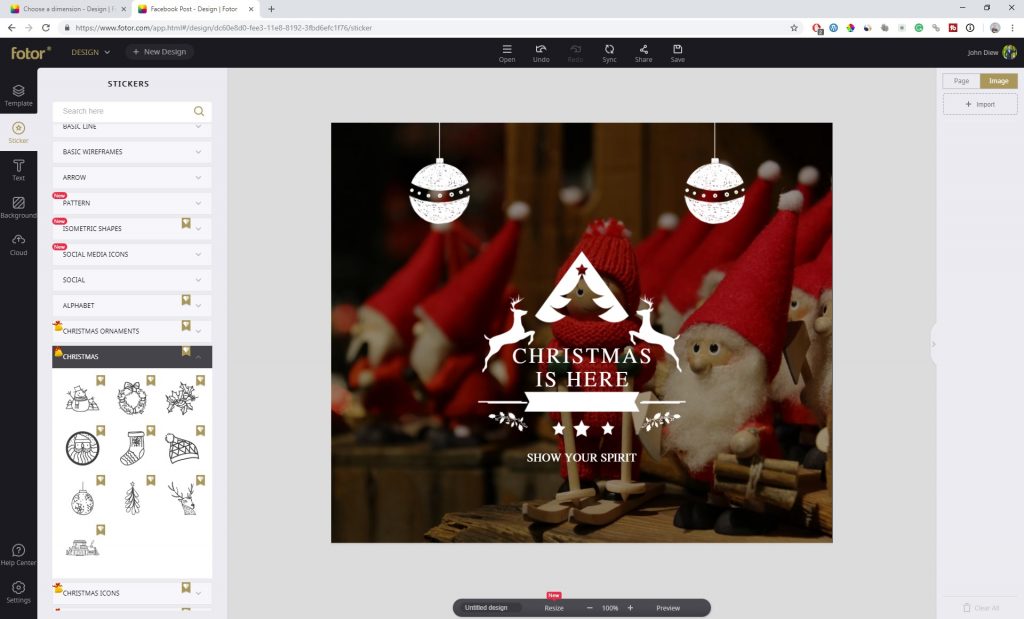
Task: Undo the last action
Action: click(541, 53)
